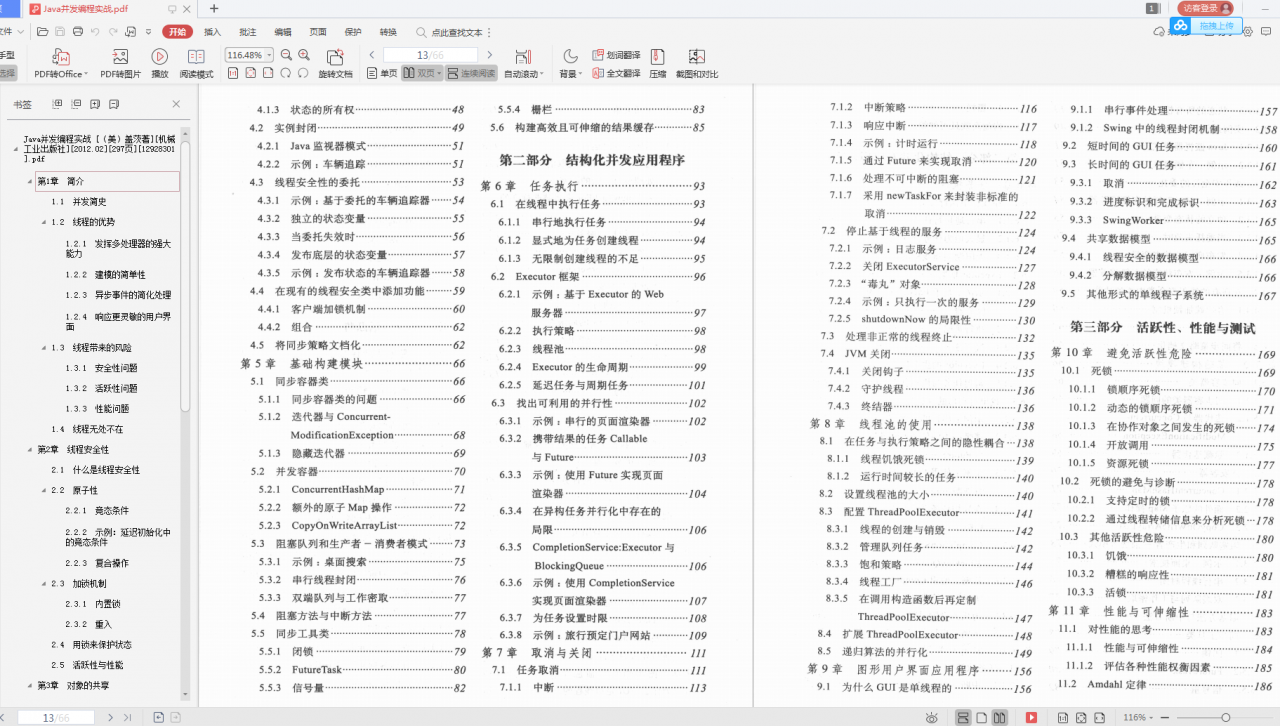1280x726 pixels.
Task: Toggle 连续阅读 continuous reading
Action: pos(471,73)
